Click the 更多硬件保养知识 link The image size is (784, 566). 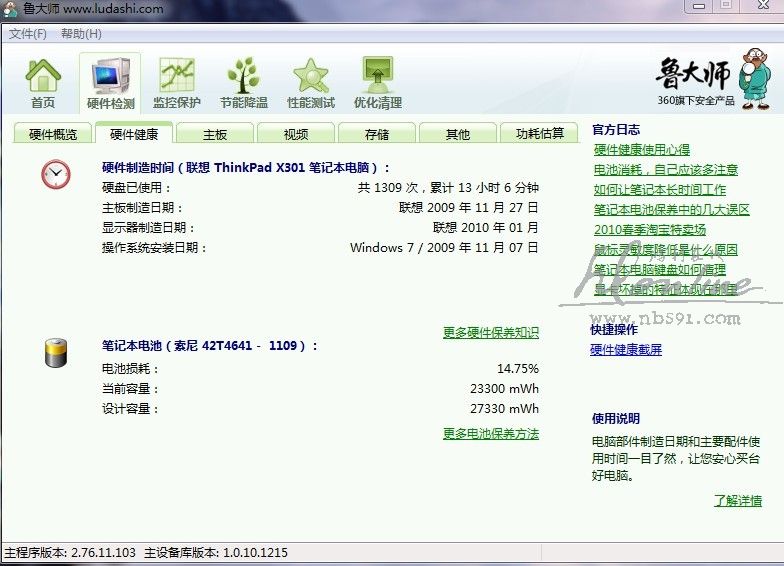tap(490, 332)
